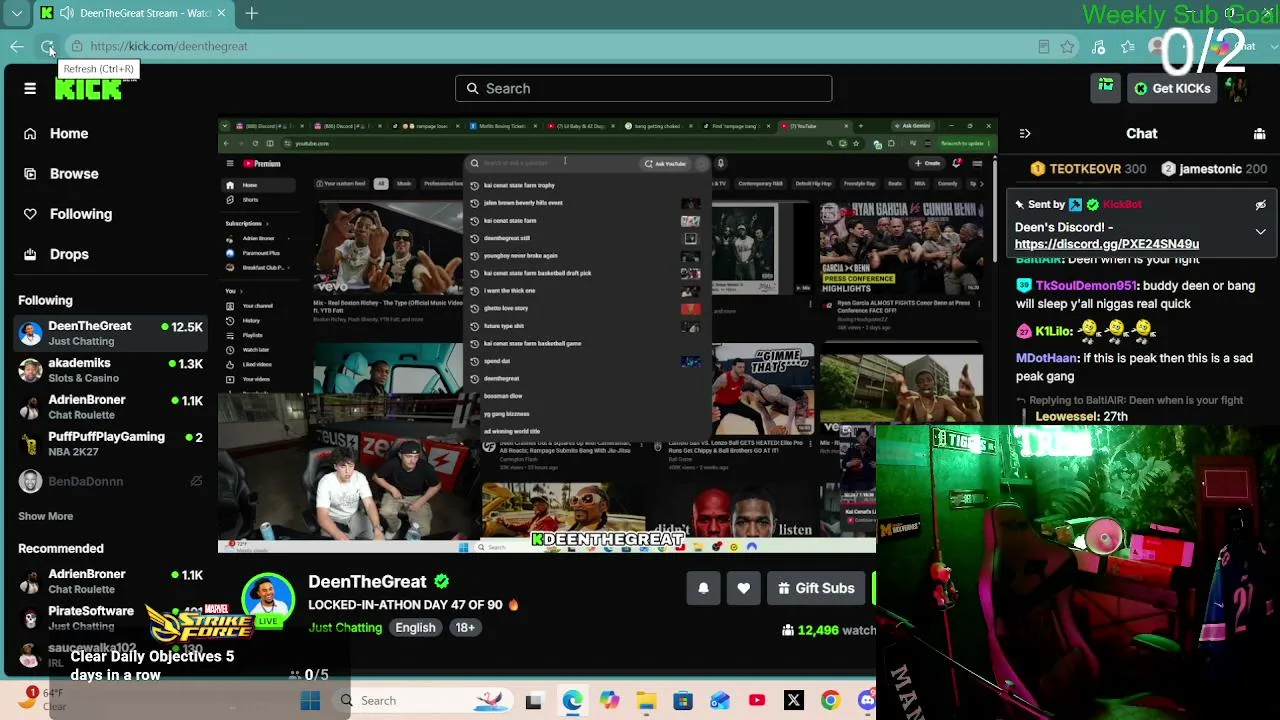Open jamestonic second-place gifter entry
Viewport: 1280px width, 720px height.
click(1214, 170)
